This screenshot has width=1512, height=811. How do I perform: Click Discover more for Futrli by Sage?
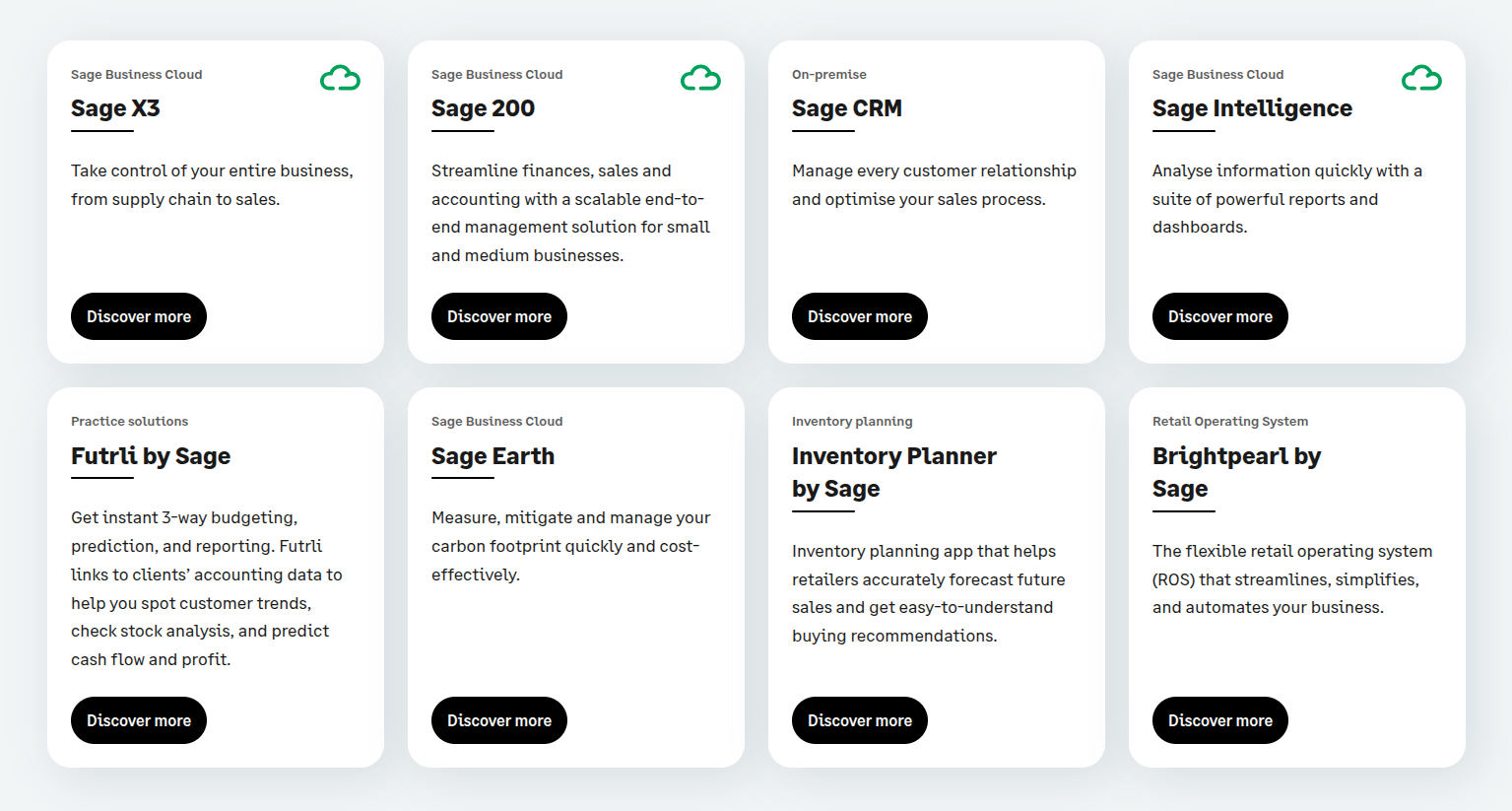click(138, 720)
